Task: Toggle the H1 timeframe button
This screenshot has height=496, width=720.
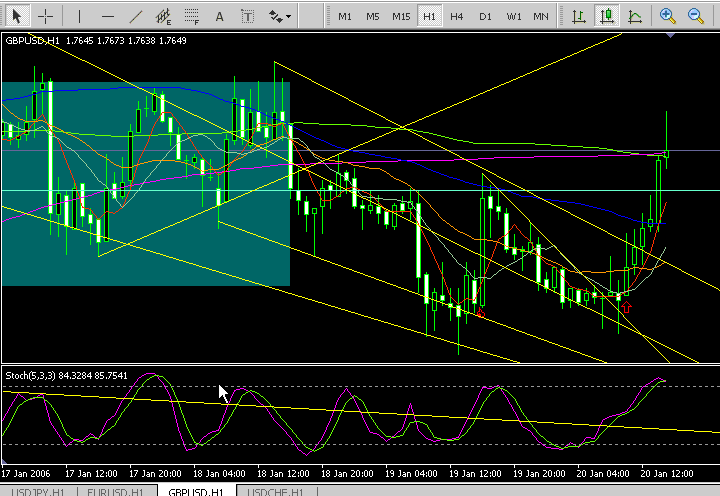Action: click(x=429, y=17)
